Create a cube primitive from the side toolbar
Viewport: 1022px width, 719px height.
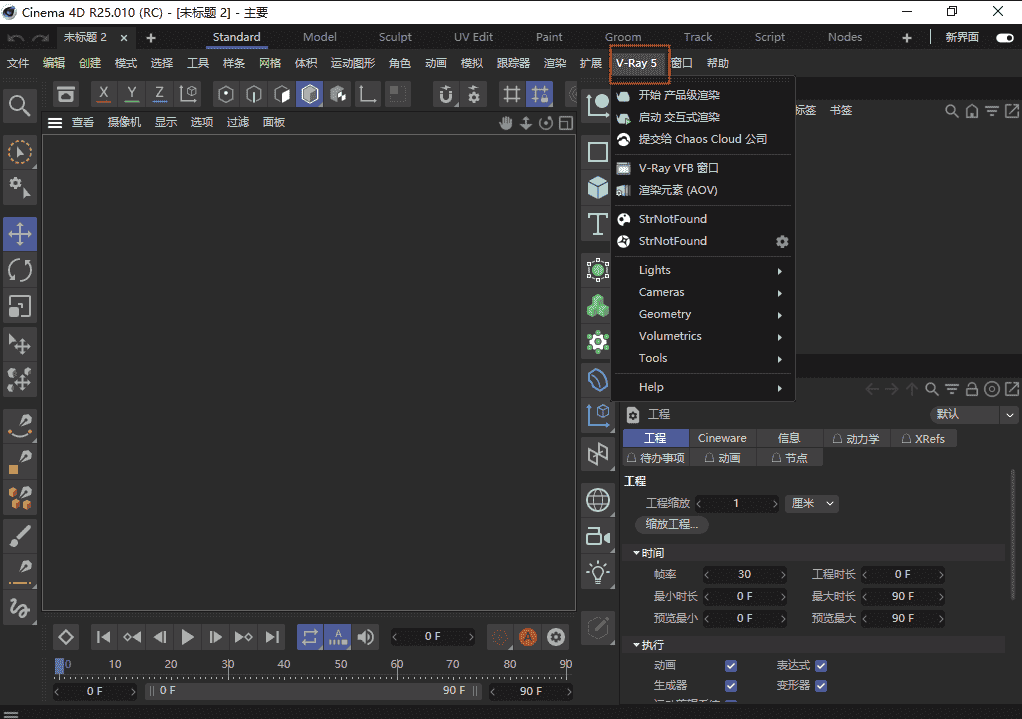[596, 186]
